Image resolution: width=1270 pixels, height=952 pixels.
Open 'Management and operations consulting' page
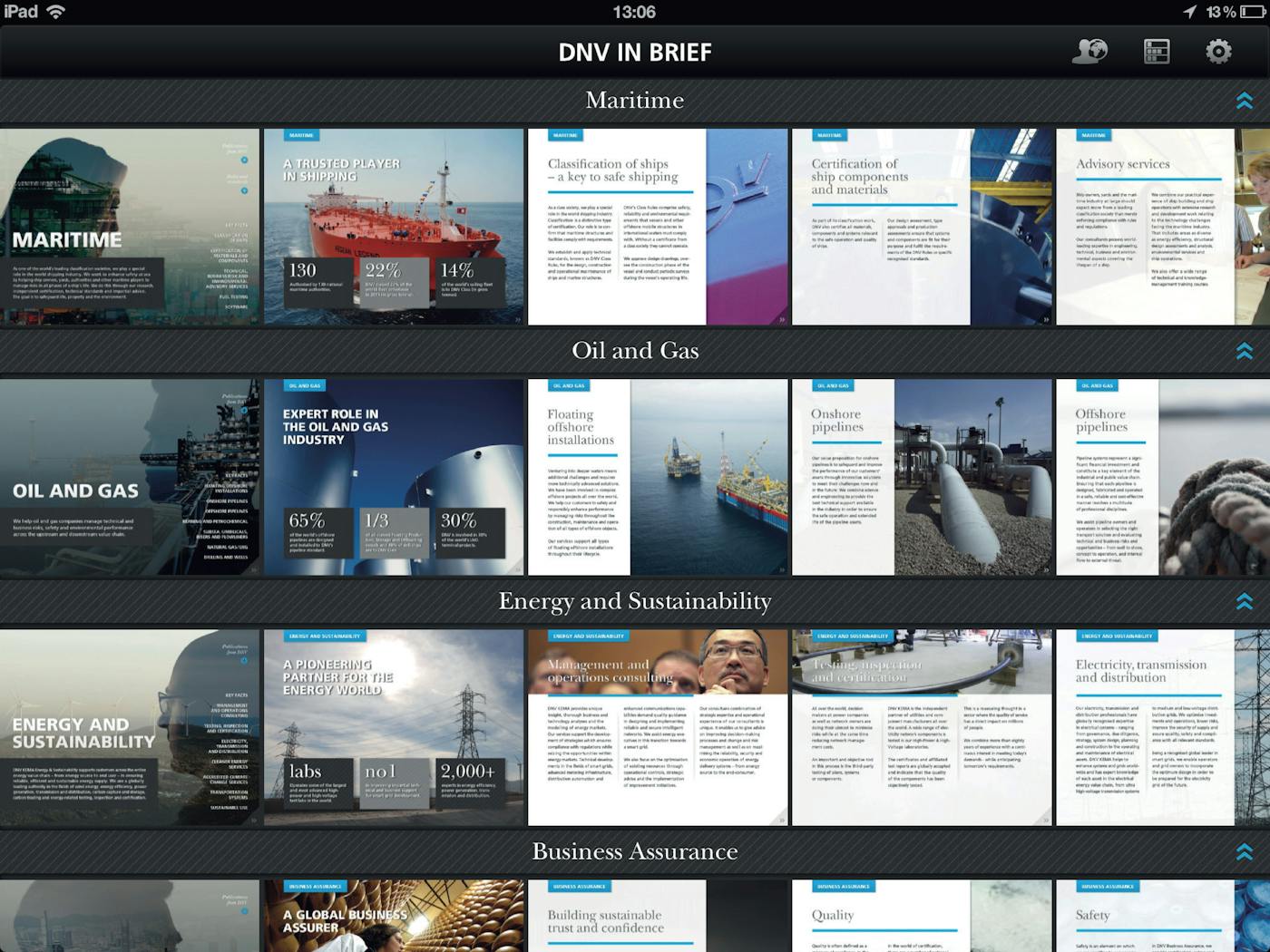pyautogui.click(x=658, y=727)
